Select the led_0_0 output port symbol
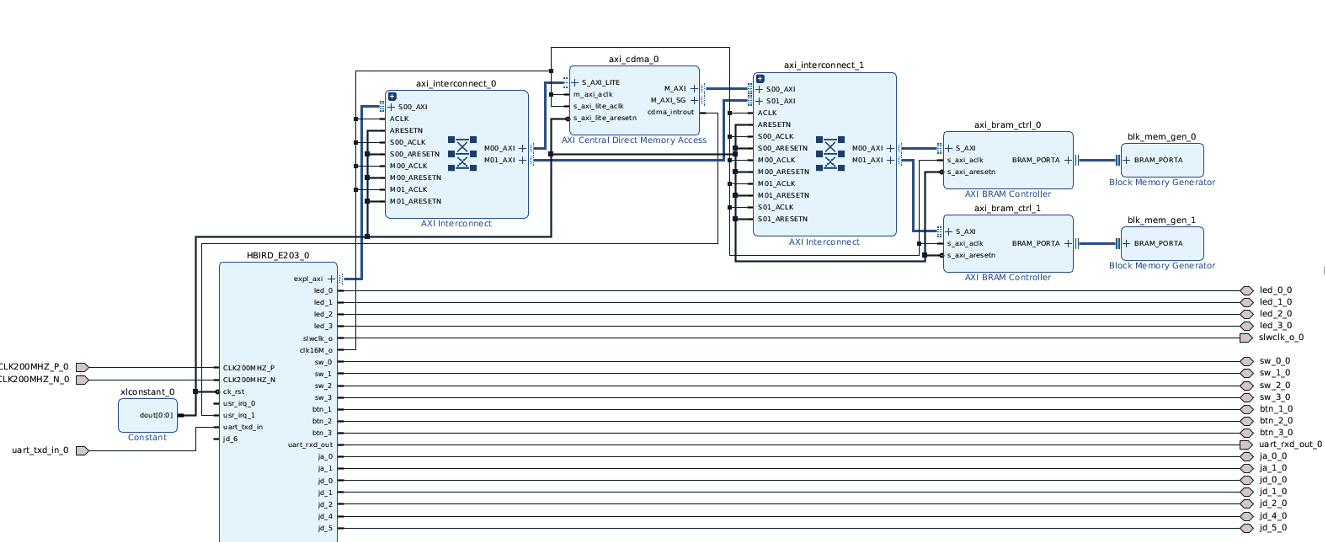1325x542 pixels. 1246,290
